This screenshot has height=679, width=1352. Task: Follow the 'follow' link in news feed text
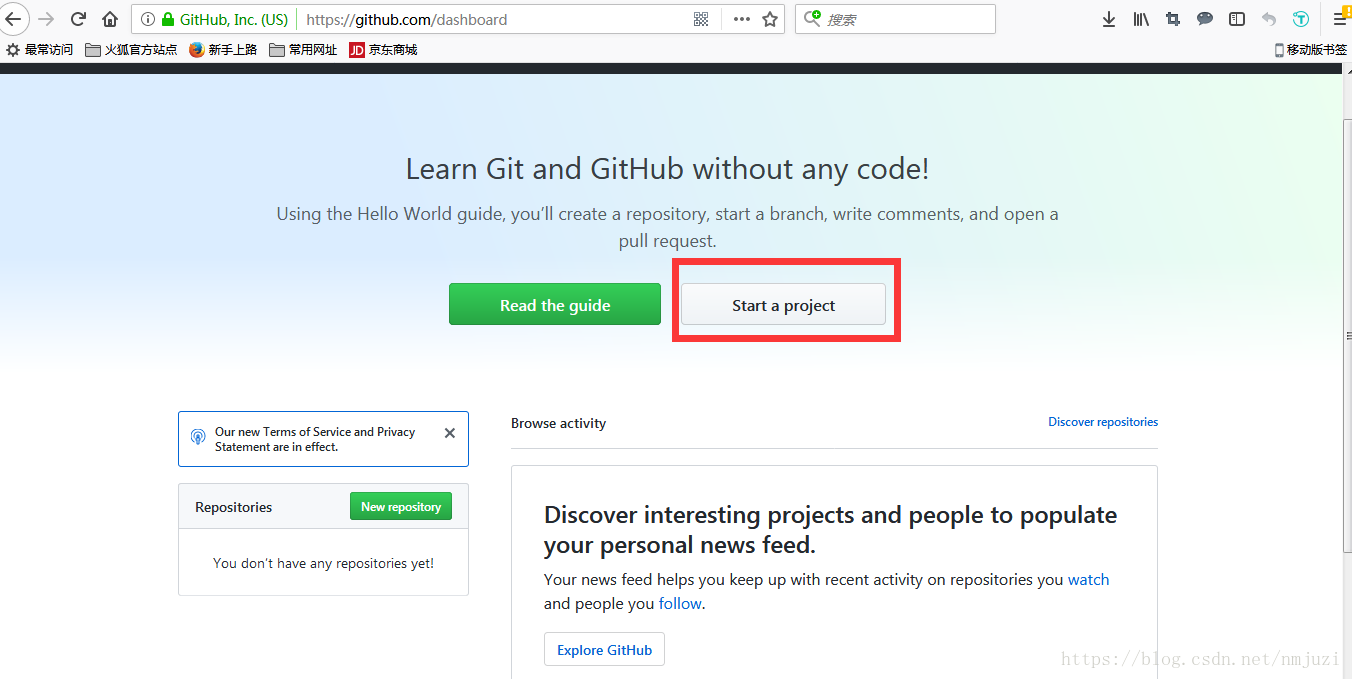tap(680, 604)
